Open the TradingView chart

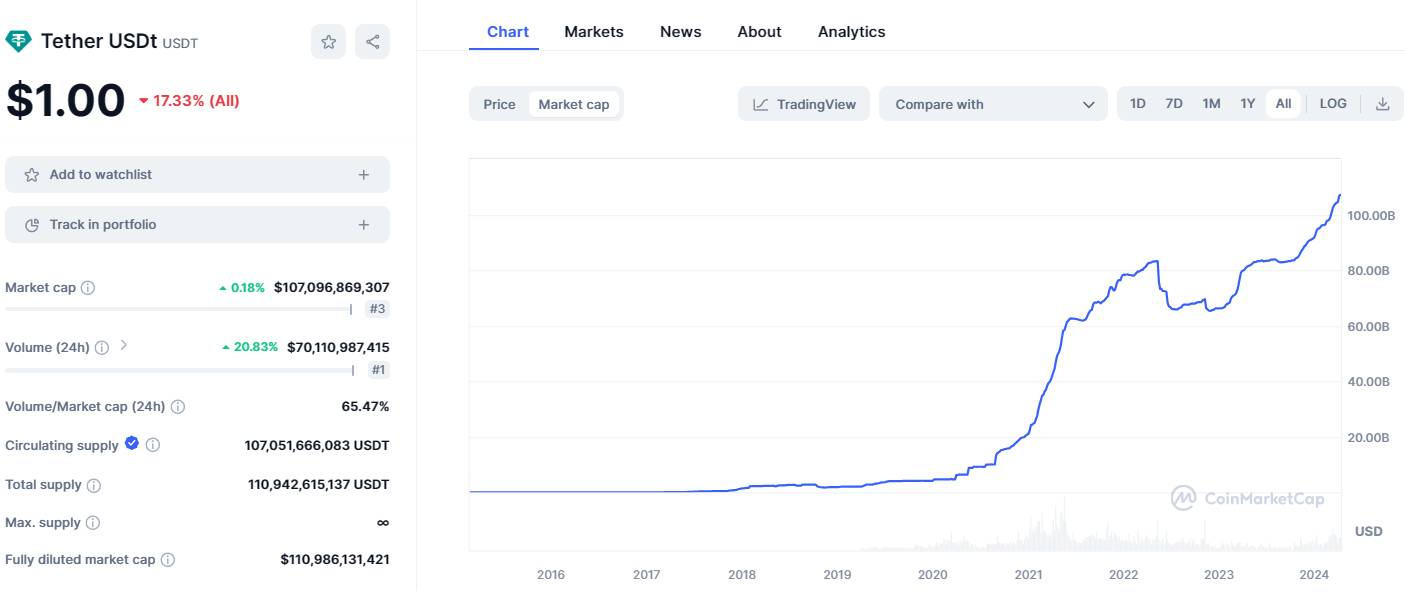[804, 104]
